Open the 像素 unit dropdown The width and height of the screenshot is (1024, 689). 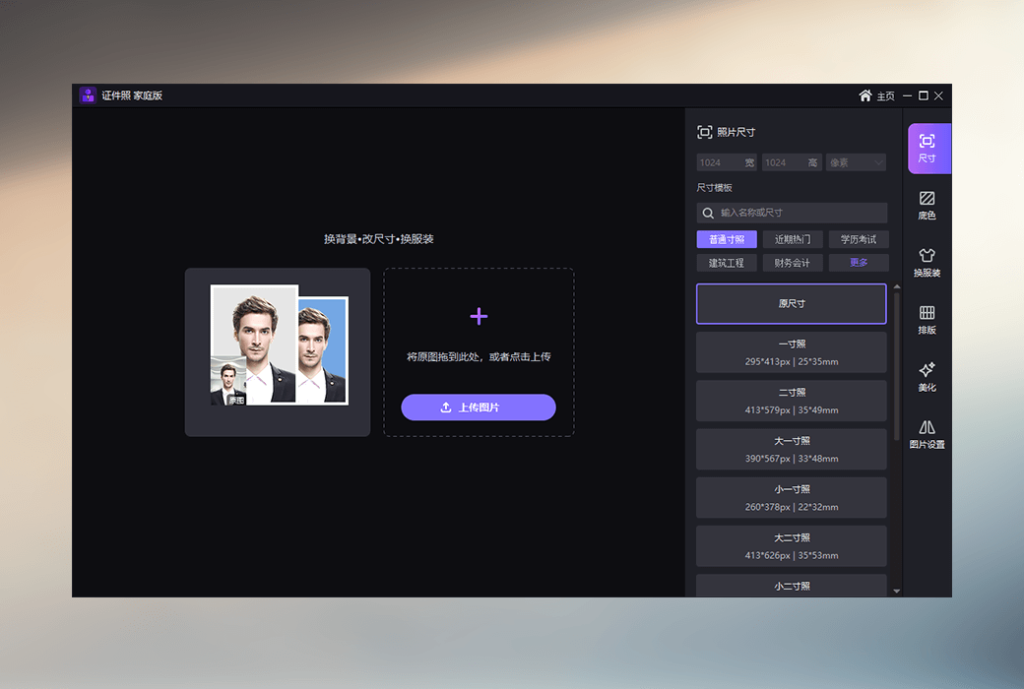(856, 163)
